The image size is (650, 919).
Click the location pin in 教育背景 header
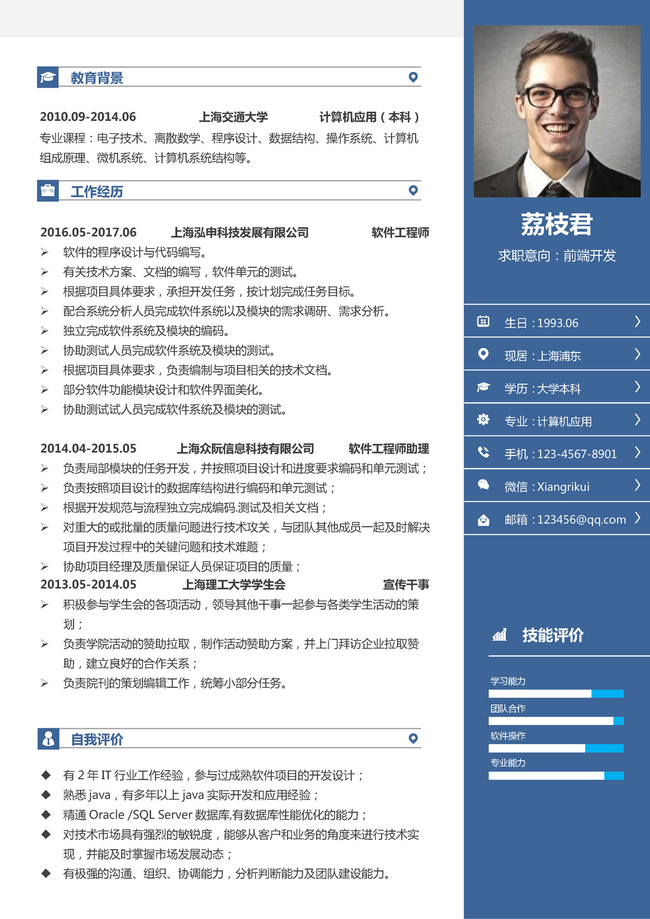413,77
